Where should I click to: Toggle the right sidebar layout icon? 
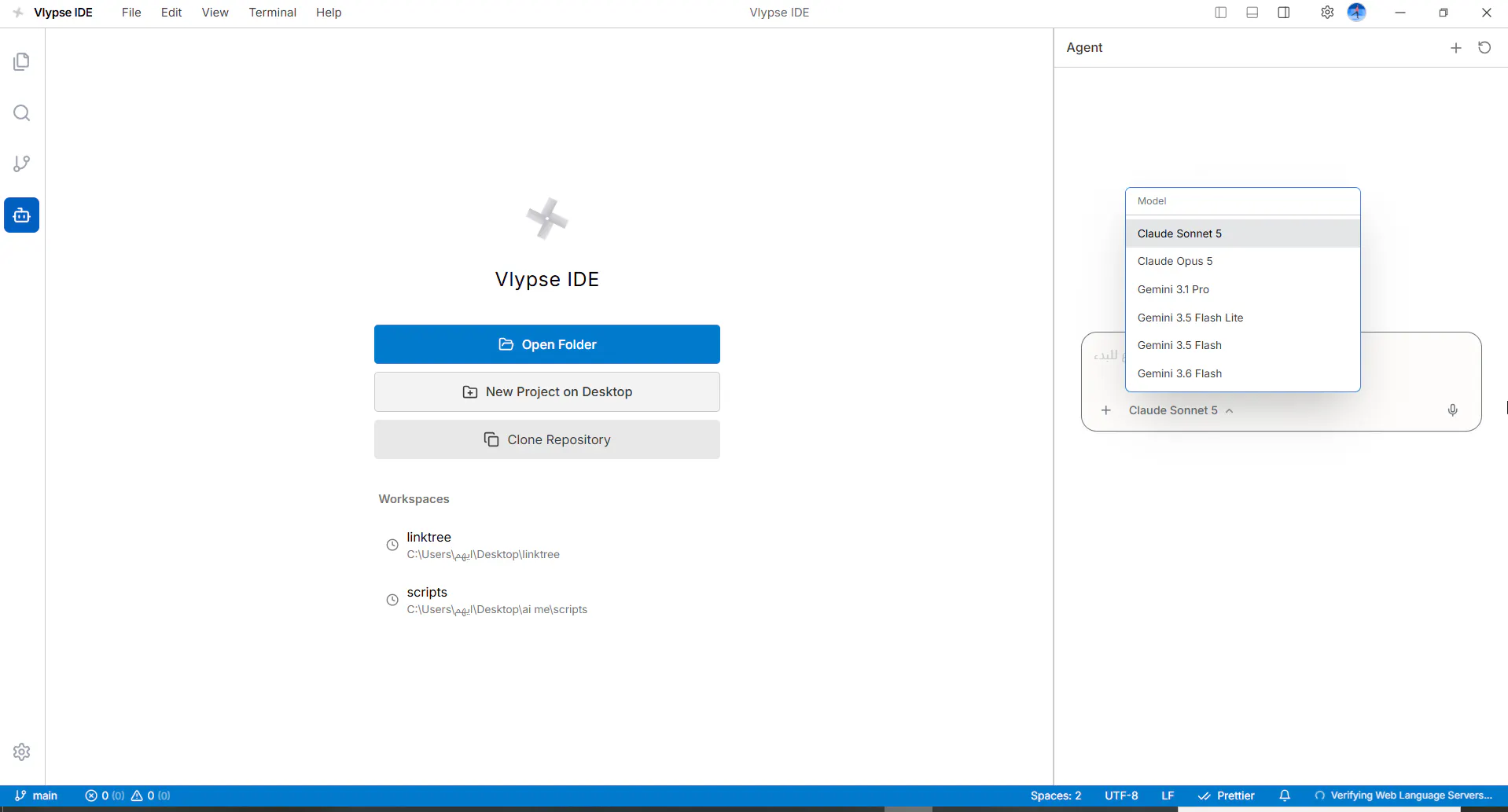click(x=1284, y=13)
